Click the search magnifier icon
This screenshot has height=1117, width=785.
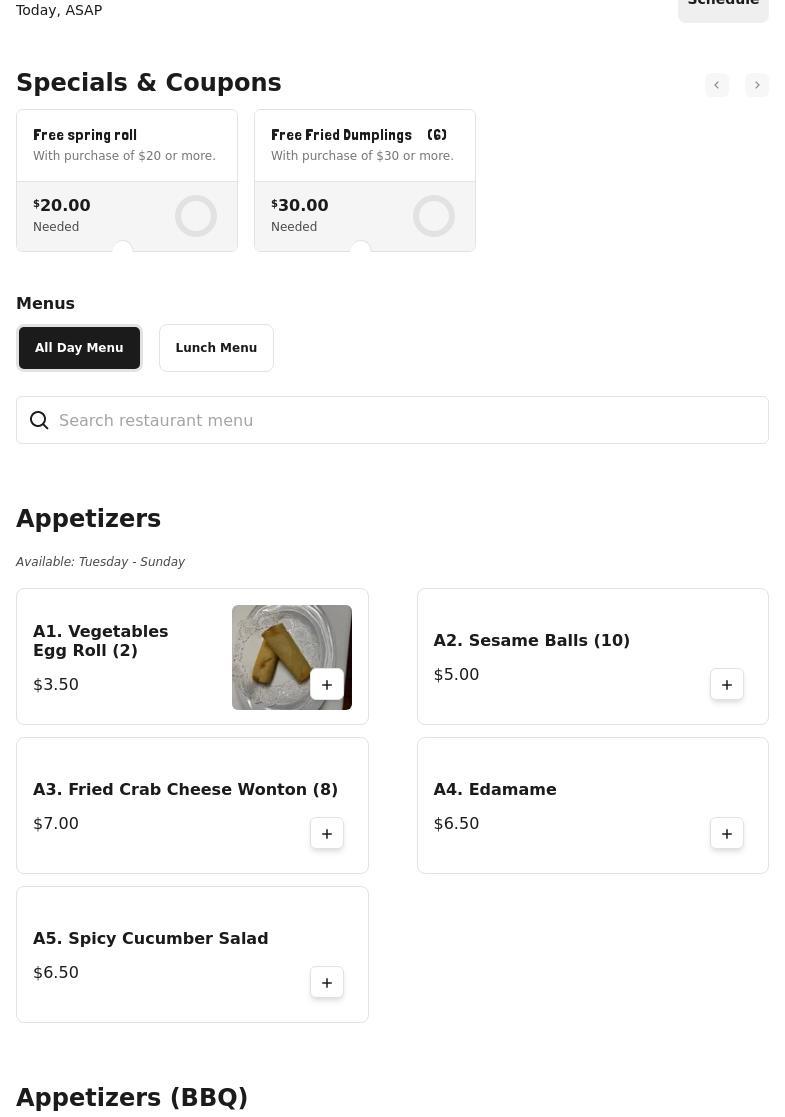tap(39, 421)
